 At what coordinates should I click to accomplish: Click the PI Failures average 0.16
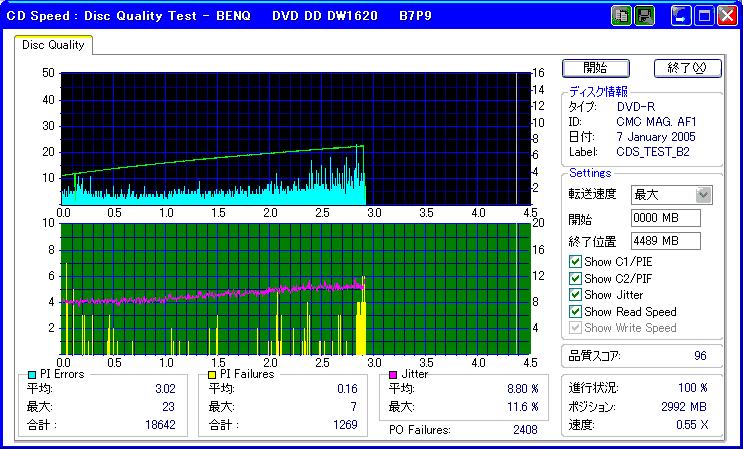pyautogui.click(x=347, y=389)
